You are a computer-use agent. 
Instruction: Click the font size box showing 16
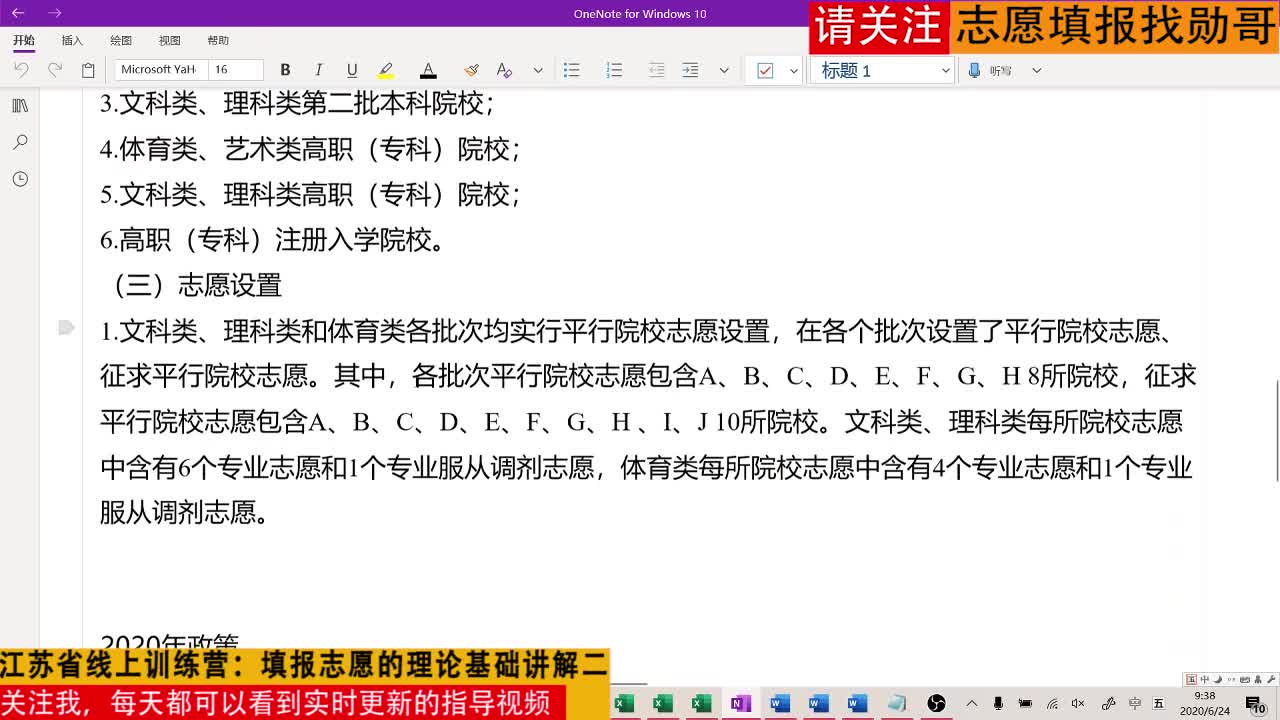[236, 70]
